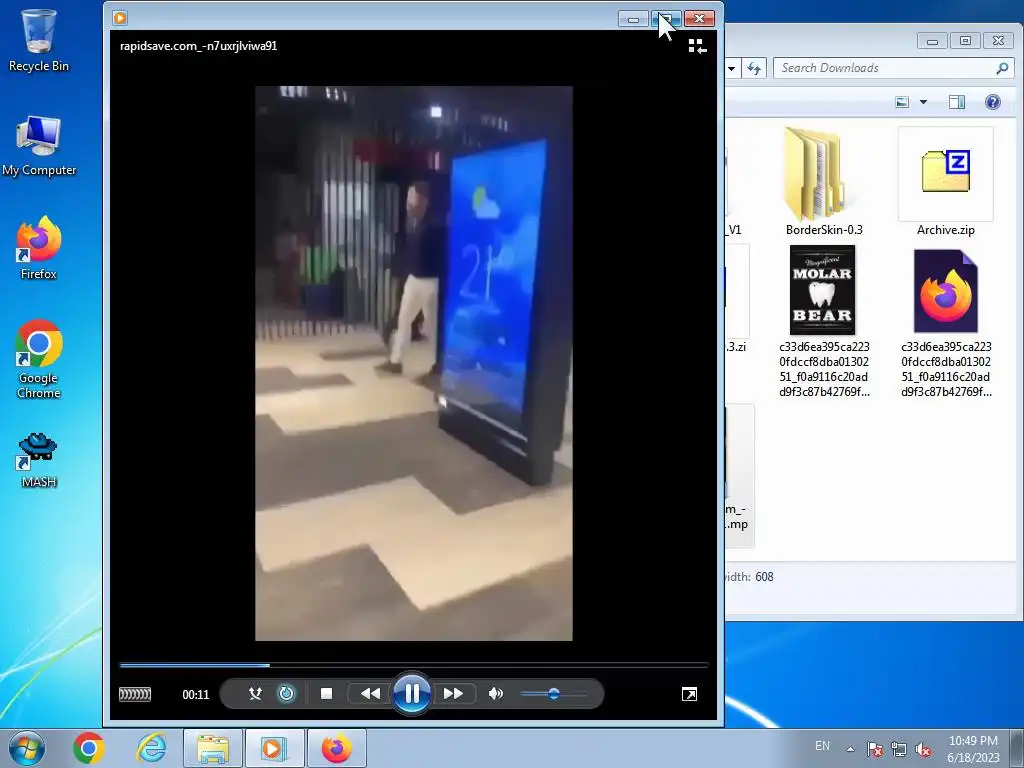This screenshot has width=1024, height=768.
Task: Click the rapidsave.com video title text
Action: (x=199, y=46)
